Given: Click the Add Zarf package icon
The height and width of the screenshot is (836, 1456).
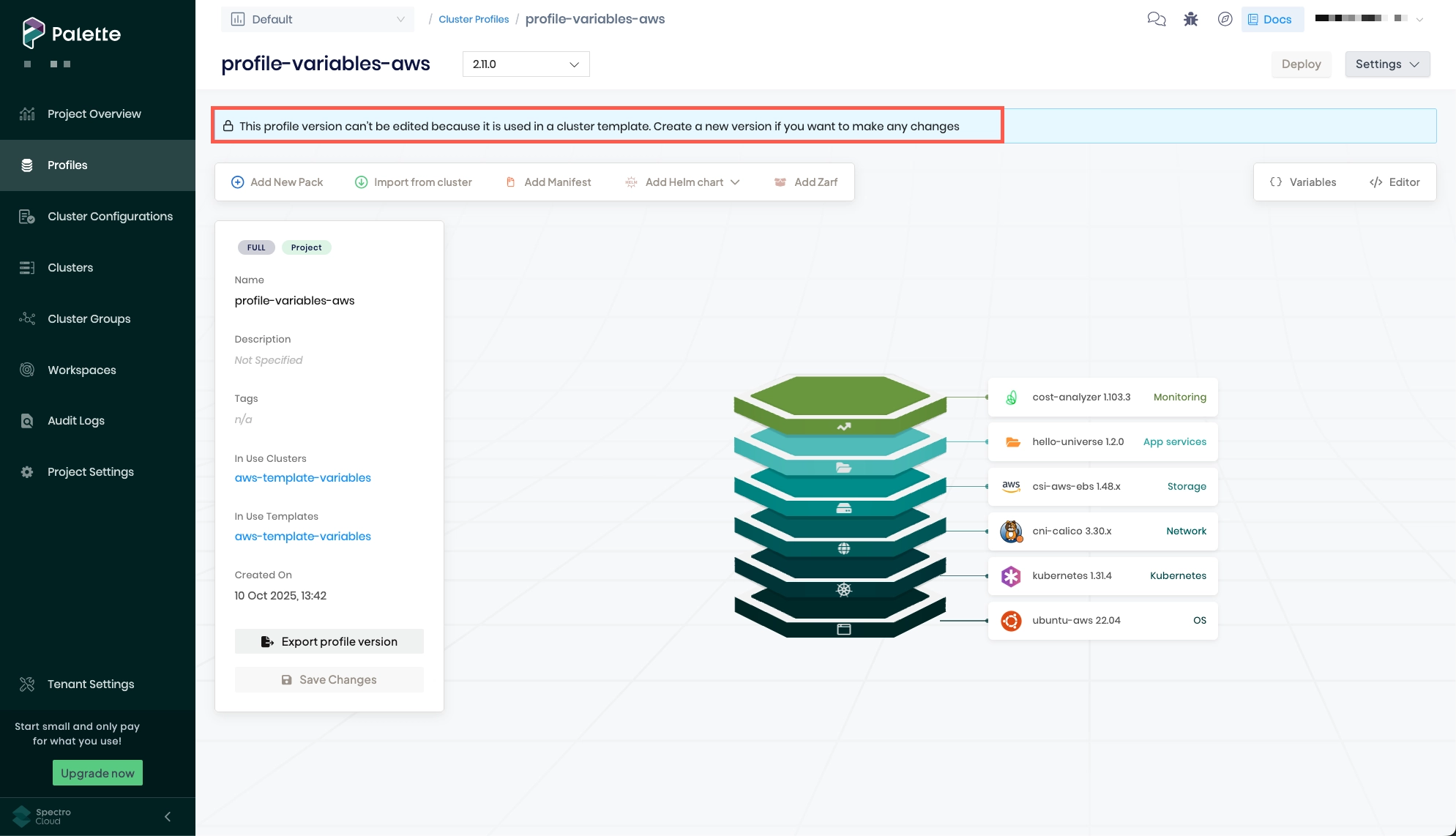Looking at the screenshot, I should (x=779, y=182).
